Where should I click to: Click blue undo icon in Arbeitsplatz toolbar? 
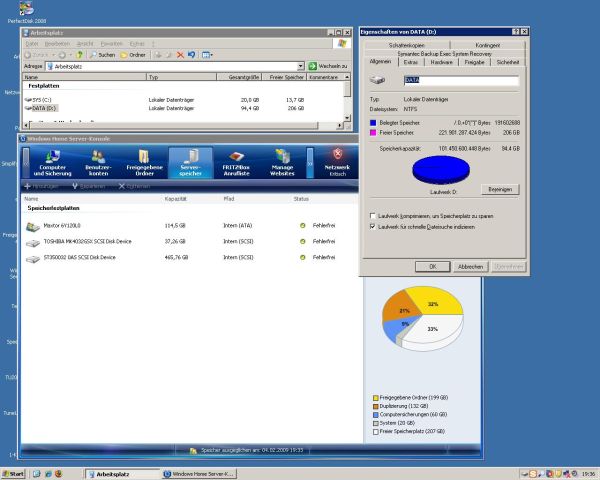(191, 55)
